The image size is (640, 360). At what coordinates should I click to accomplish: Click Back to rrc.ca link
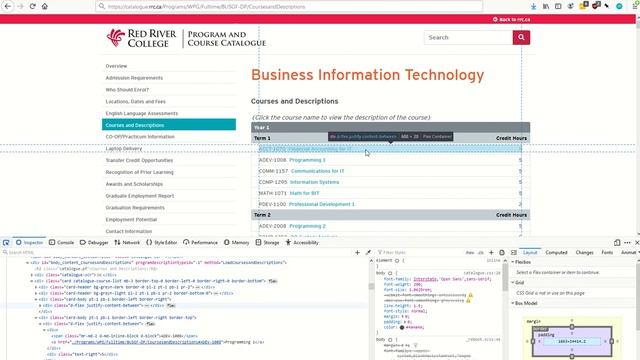[x=511, y=19]
